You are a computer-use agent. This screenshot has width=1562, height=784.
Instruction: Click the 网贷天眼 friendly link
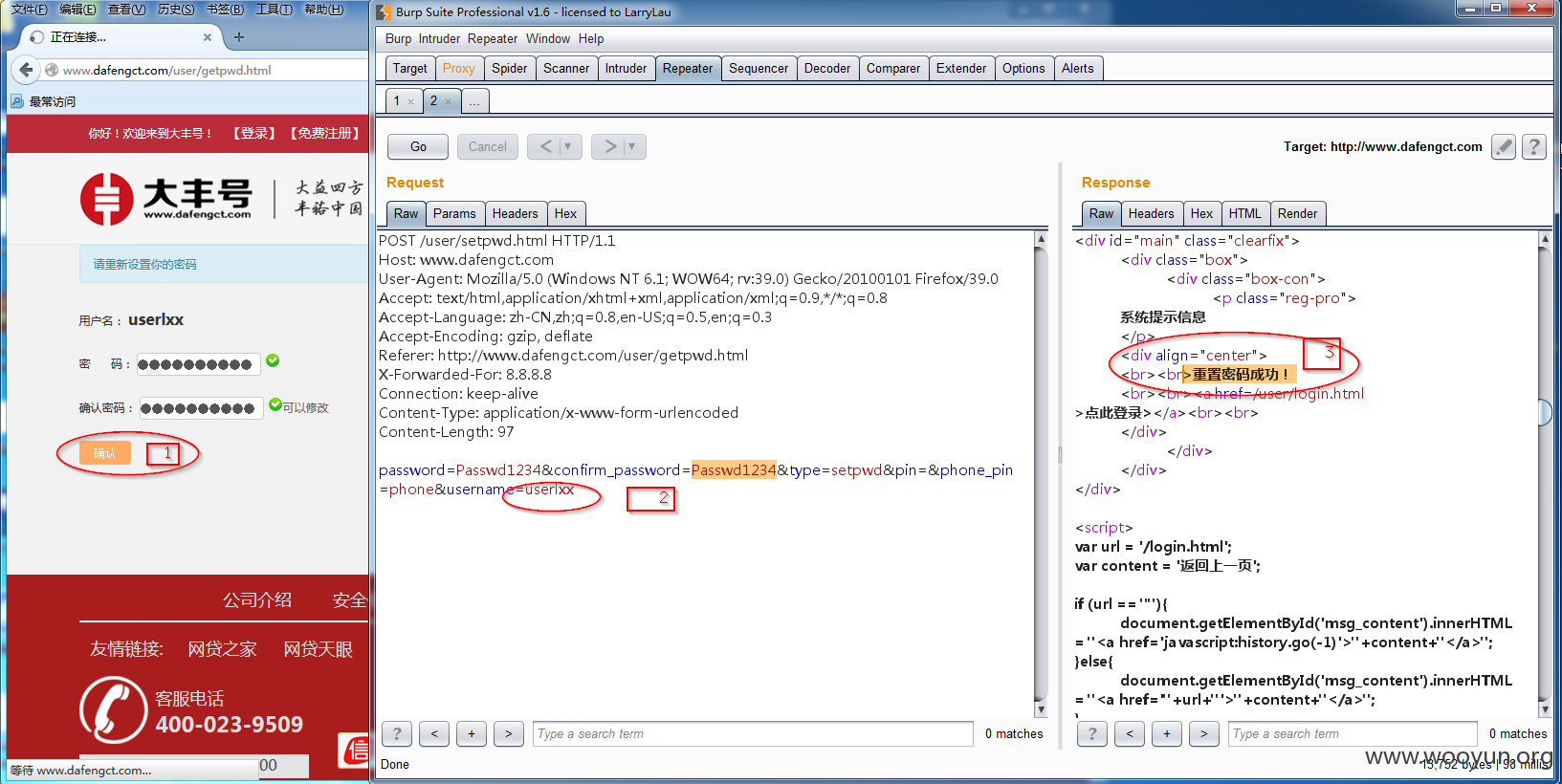tap(318, 649)
